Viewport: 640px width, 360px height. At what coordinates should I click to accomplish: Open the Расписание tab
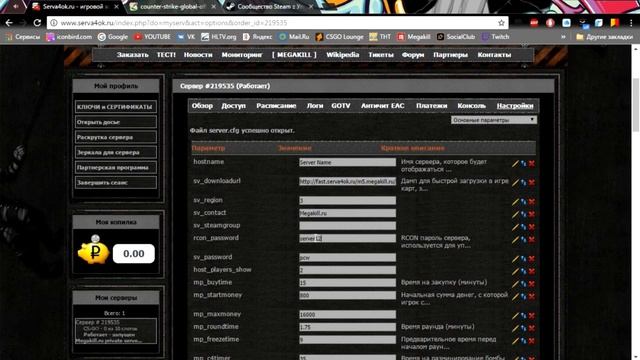coord(276,106)
